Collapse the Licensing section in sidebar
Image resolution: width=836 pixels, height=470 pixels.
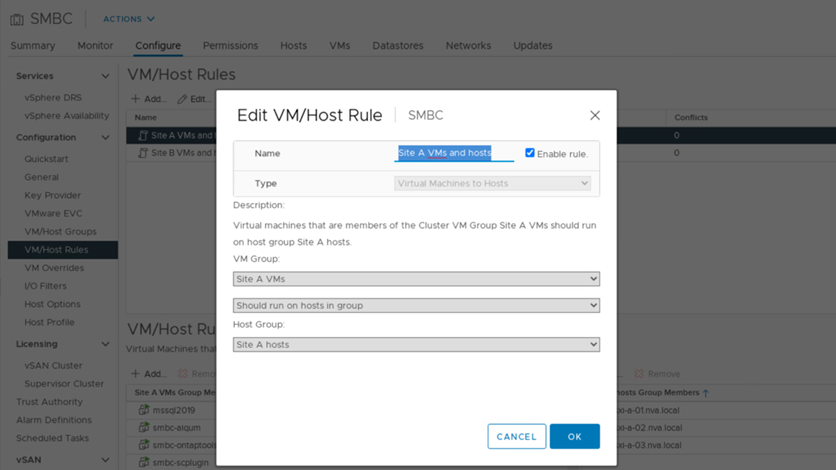tap(105, 344)
